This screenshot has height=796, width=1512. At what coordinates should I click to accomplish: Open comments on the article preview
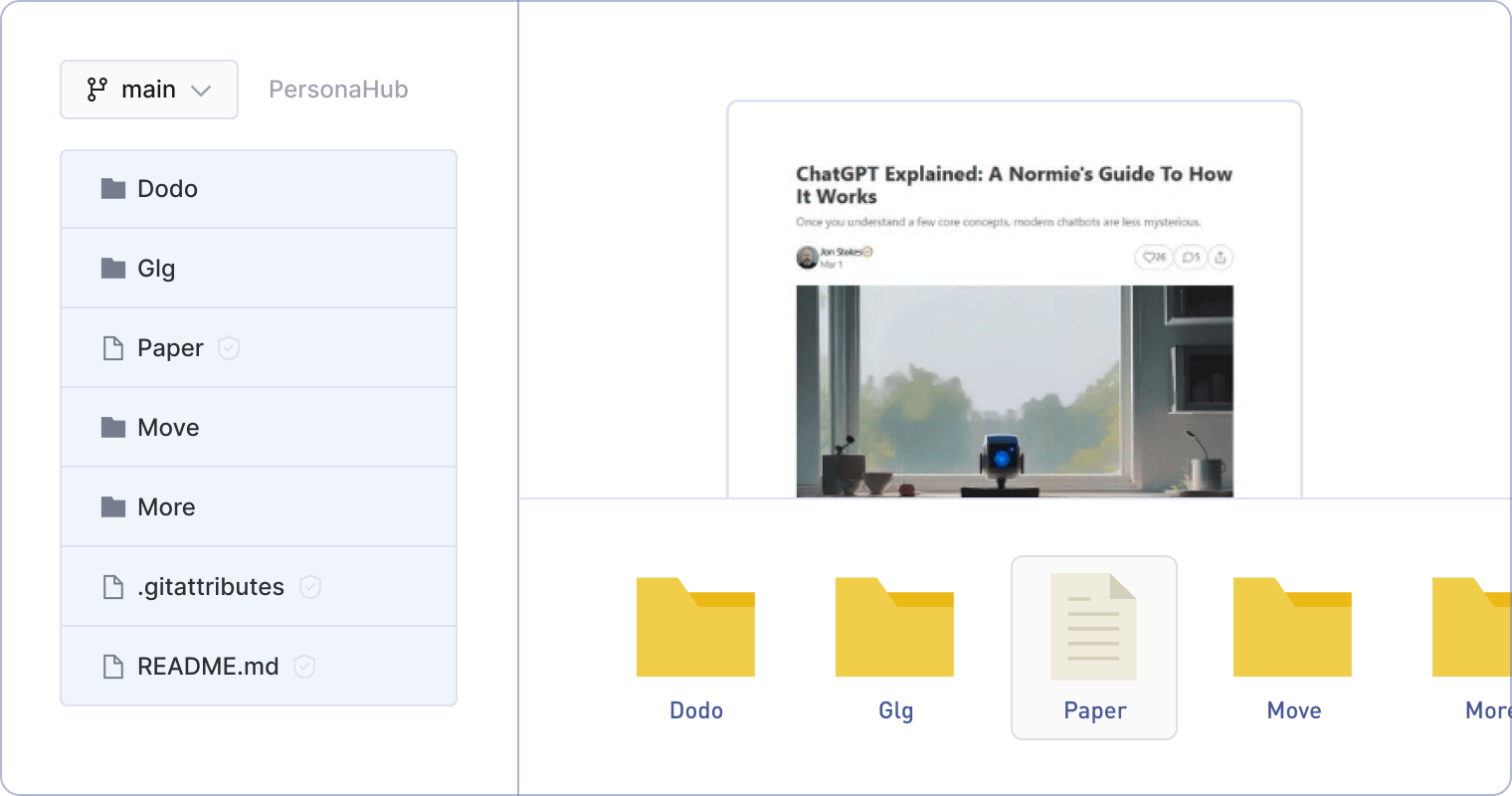(1189, 258)
